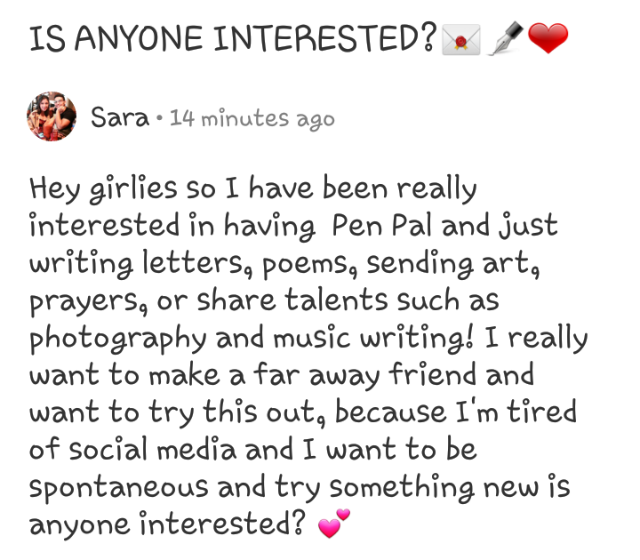This screenshot has height=560, width=640.
Task: Click the greeting Hey girlies
Action: 103,189
